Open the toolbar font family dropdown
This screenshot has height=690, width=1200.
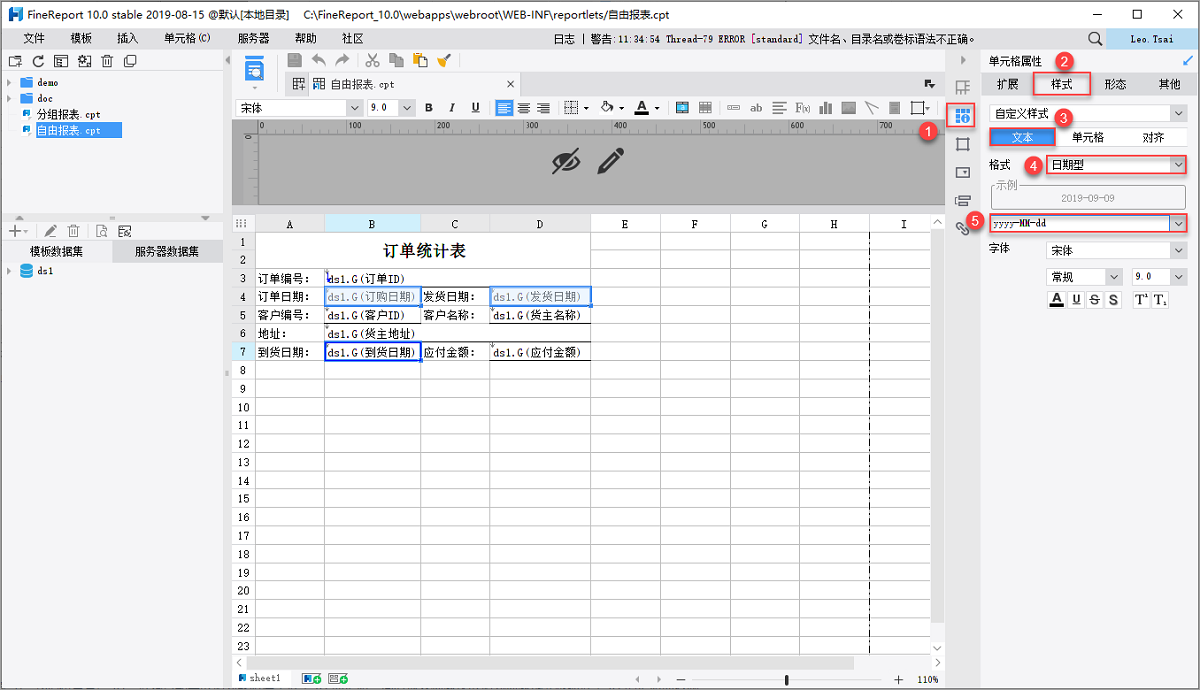pos(354,108)
